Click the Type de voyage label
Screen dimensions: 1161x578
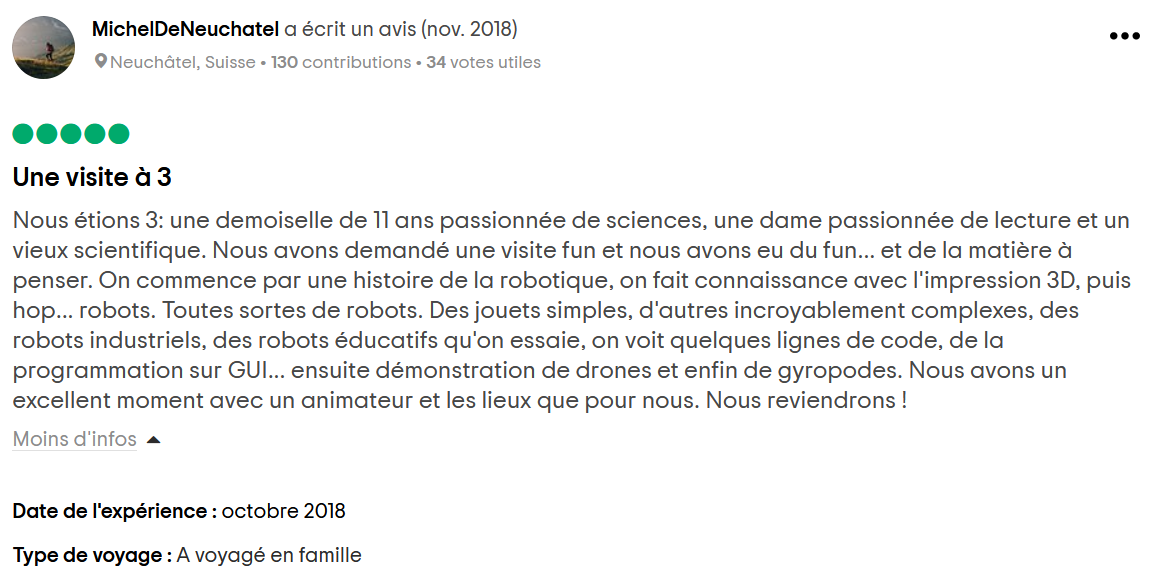tap(93, 555)
